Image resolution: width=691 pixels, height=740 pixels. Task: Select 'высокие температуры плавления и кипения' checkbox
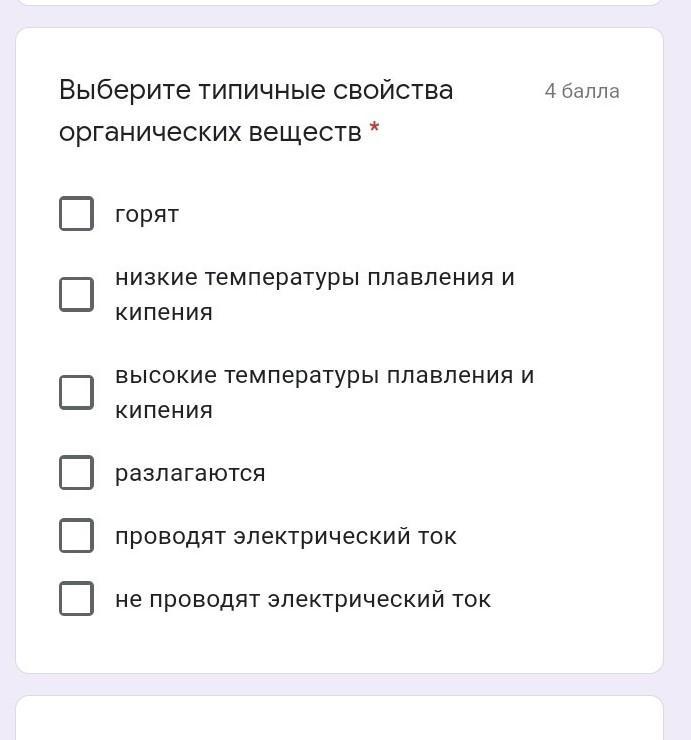pyautogui.click(x=76, y=392)
